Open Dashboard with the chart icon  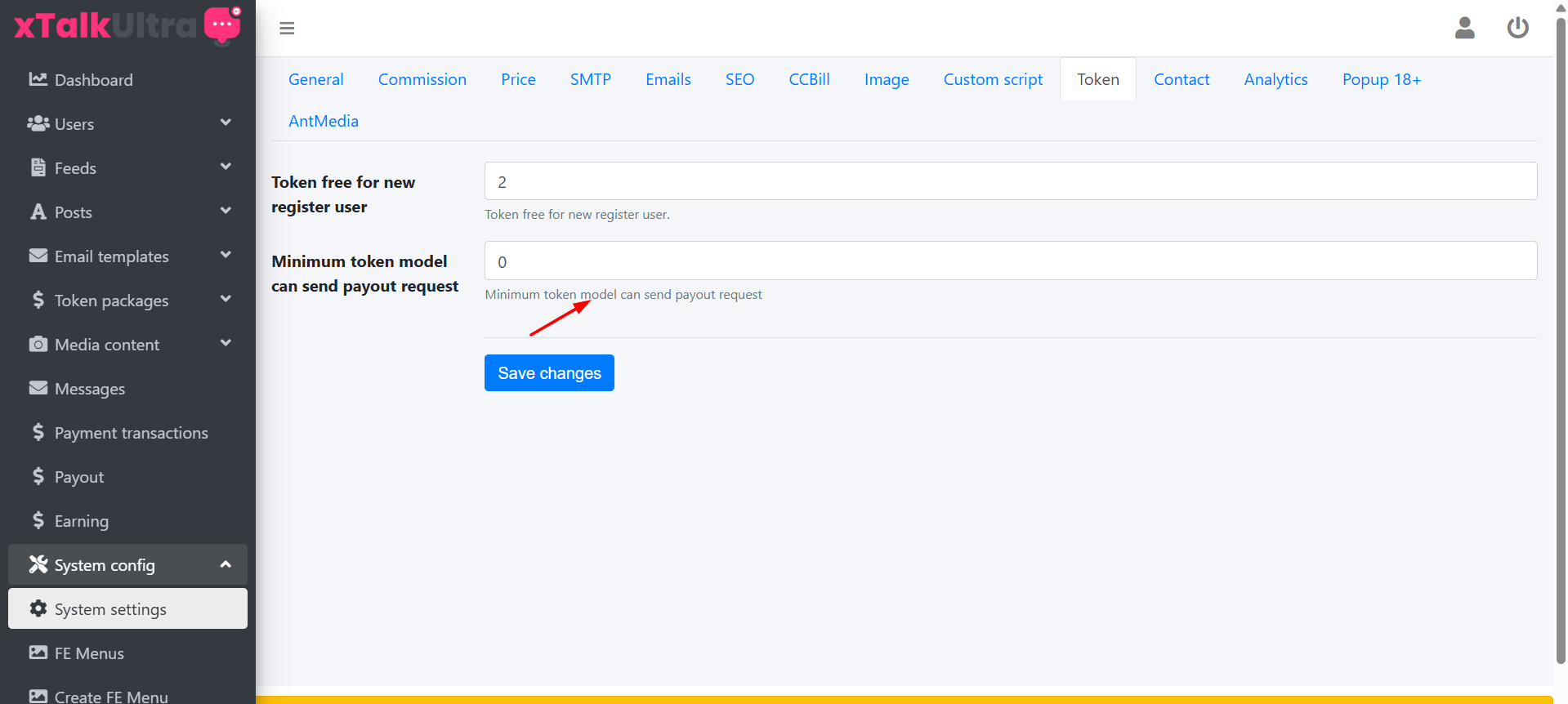pos(38,79)
